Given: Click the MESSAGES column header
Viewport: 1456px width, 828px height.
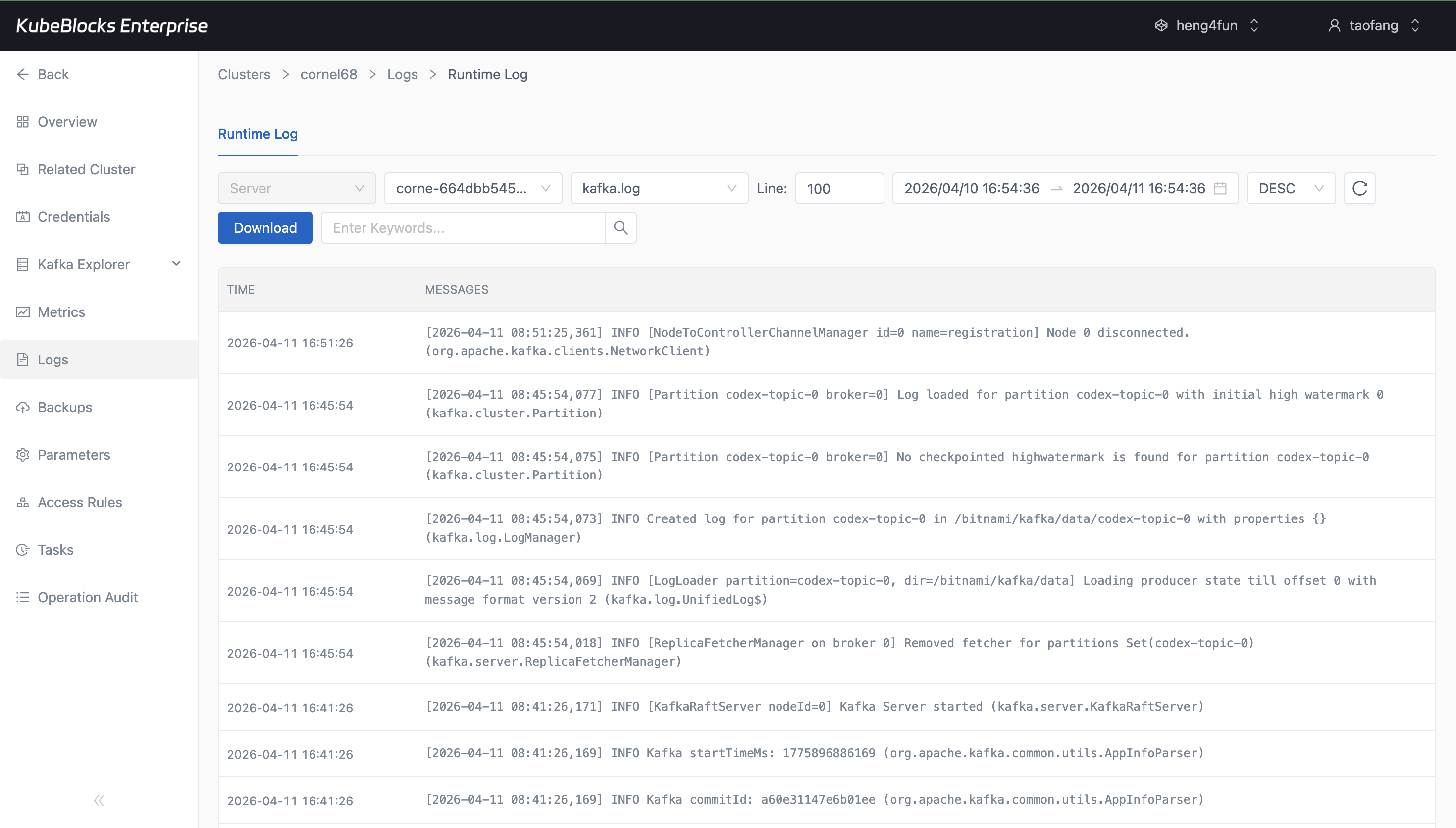Looking at the screenshot, I should pyautogui.click(x=457, y=290).
